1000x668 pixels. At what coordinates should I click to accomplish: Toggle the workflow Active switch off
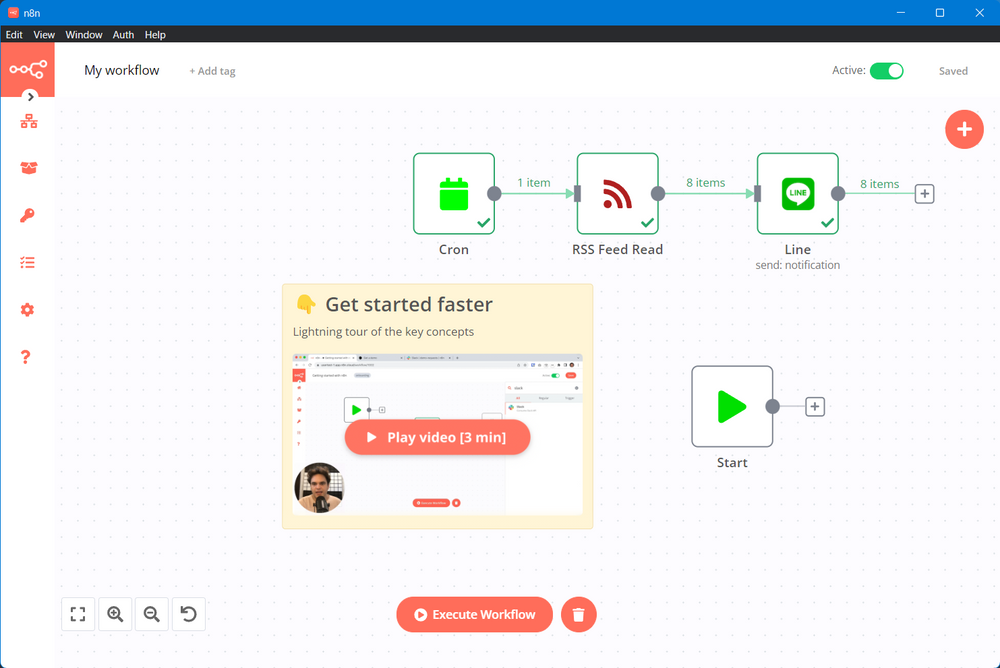[x=886, y=71]
